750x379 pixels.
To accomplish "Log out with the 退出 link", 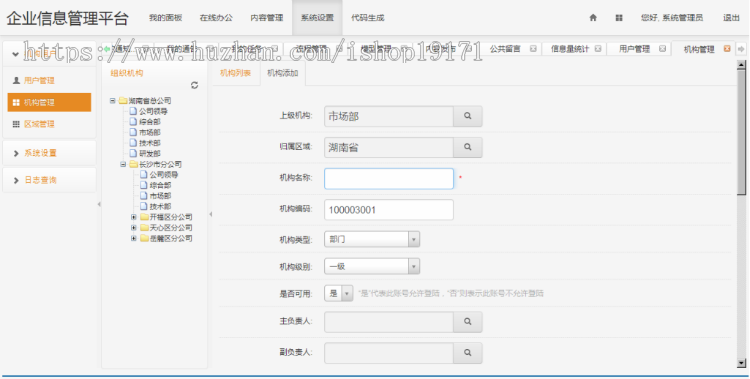I will 731,18.
